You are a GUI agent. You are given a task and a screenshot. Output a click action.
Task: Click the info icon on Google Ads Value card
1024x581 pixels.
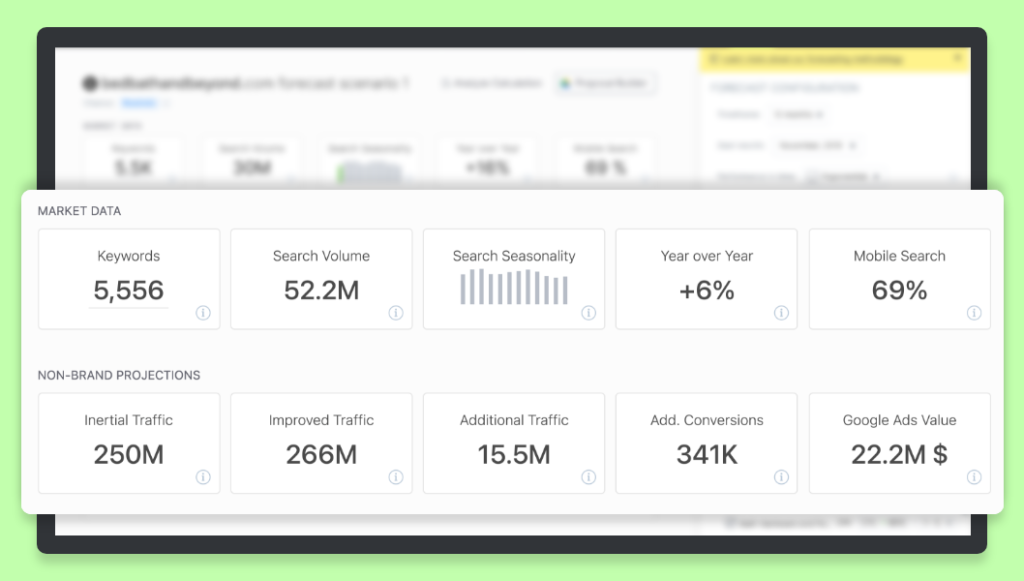click(x=973, y=478)
